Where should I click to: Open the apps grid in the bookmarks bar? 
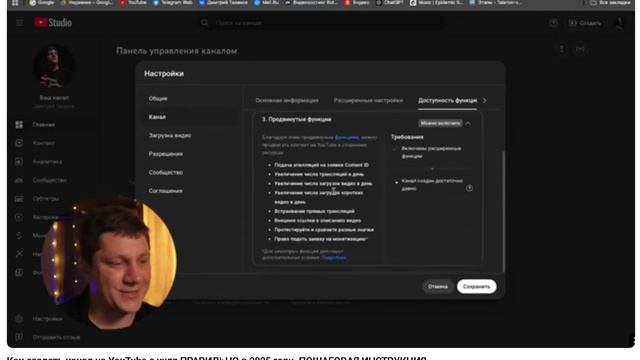pos(15,3)
